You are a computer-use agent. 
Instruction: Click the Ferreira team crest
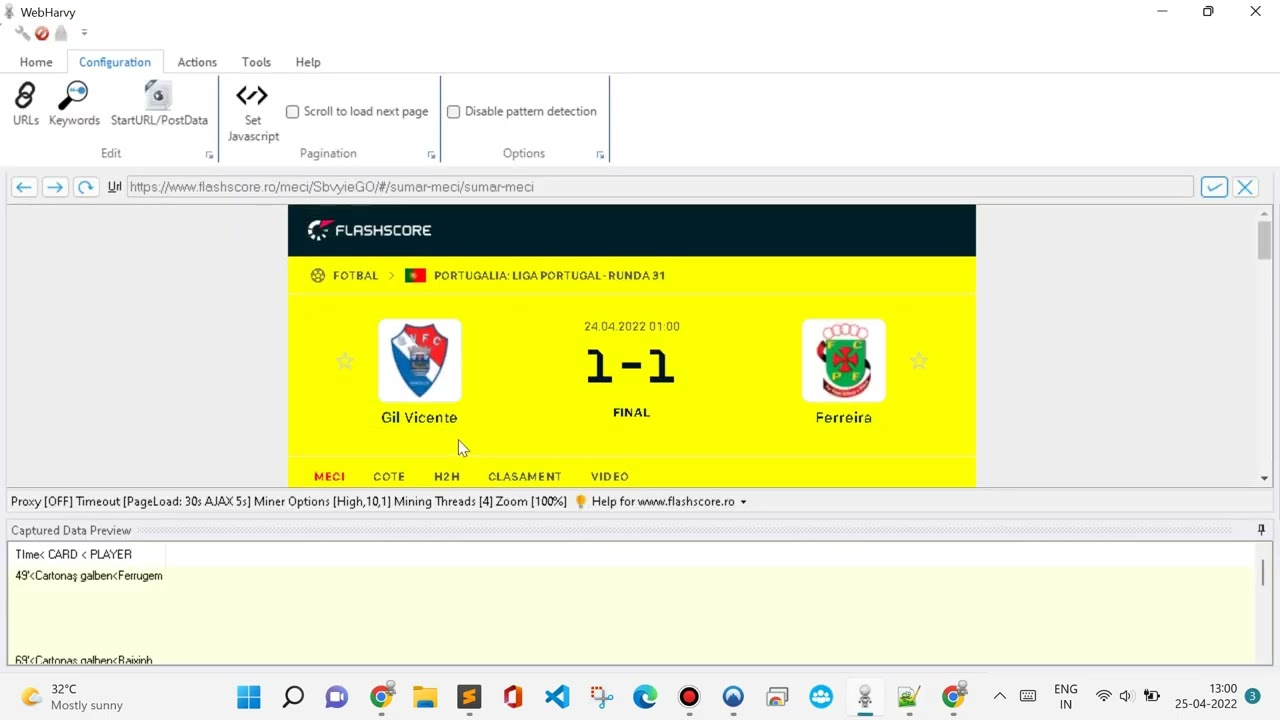tap(844, 360)
